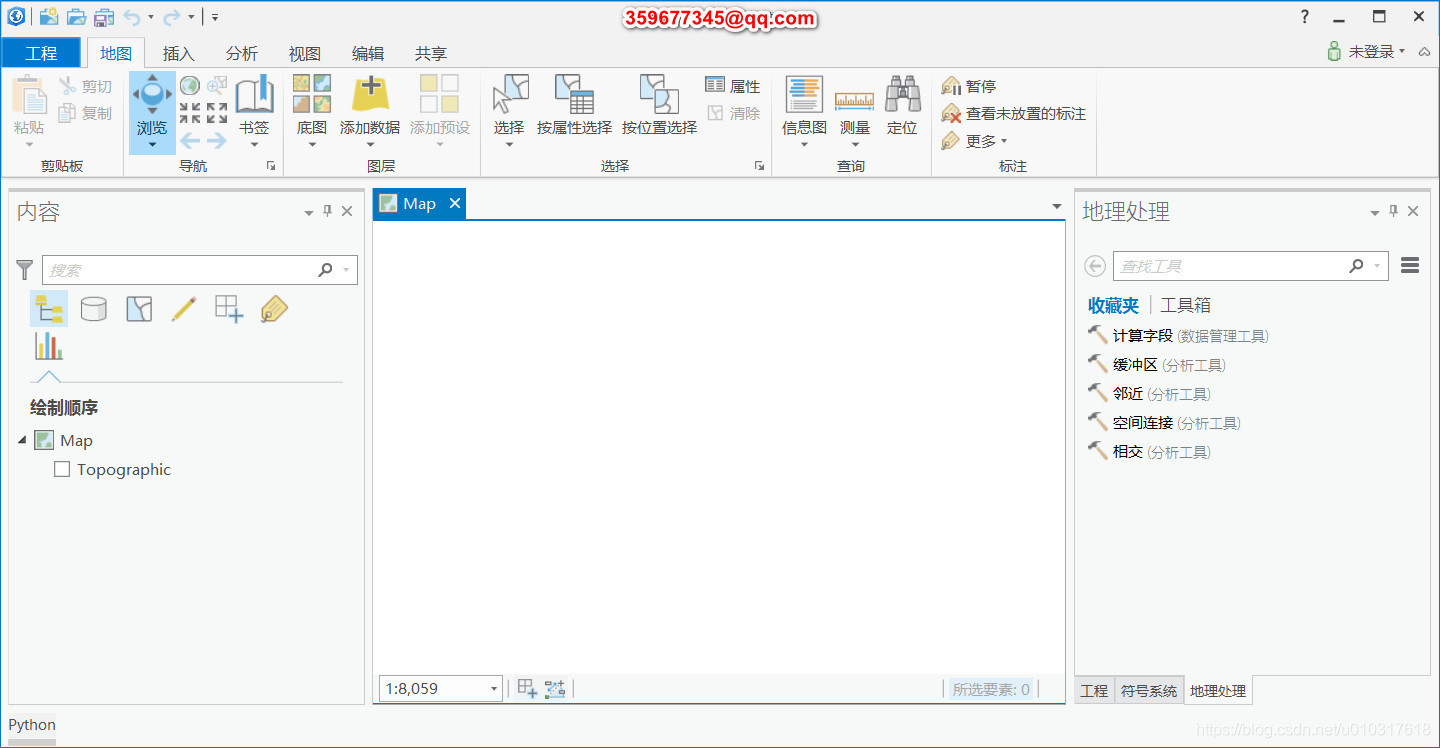
Task: Click the open project quick access icon
Action: (x=76, y=17)
